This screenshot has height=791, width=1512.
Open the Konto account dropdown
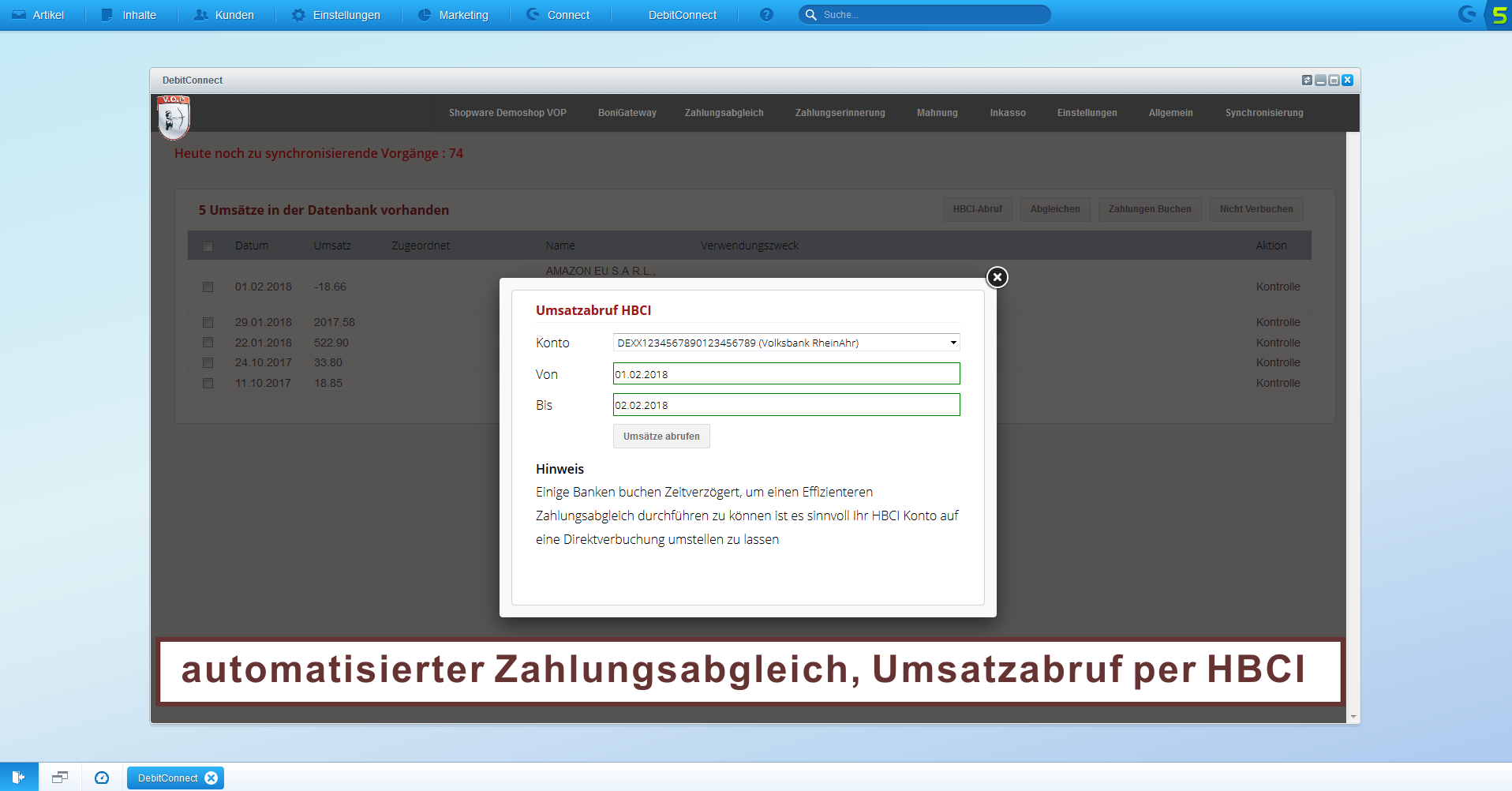click(787, 343)
